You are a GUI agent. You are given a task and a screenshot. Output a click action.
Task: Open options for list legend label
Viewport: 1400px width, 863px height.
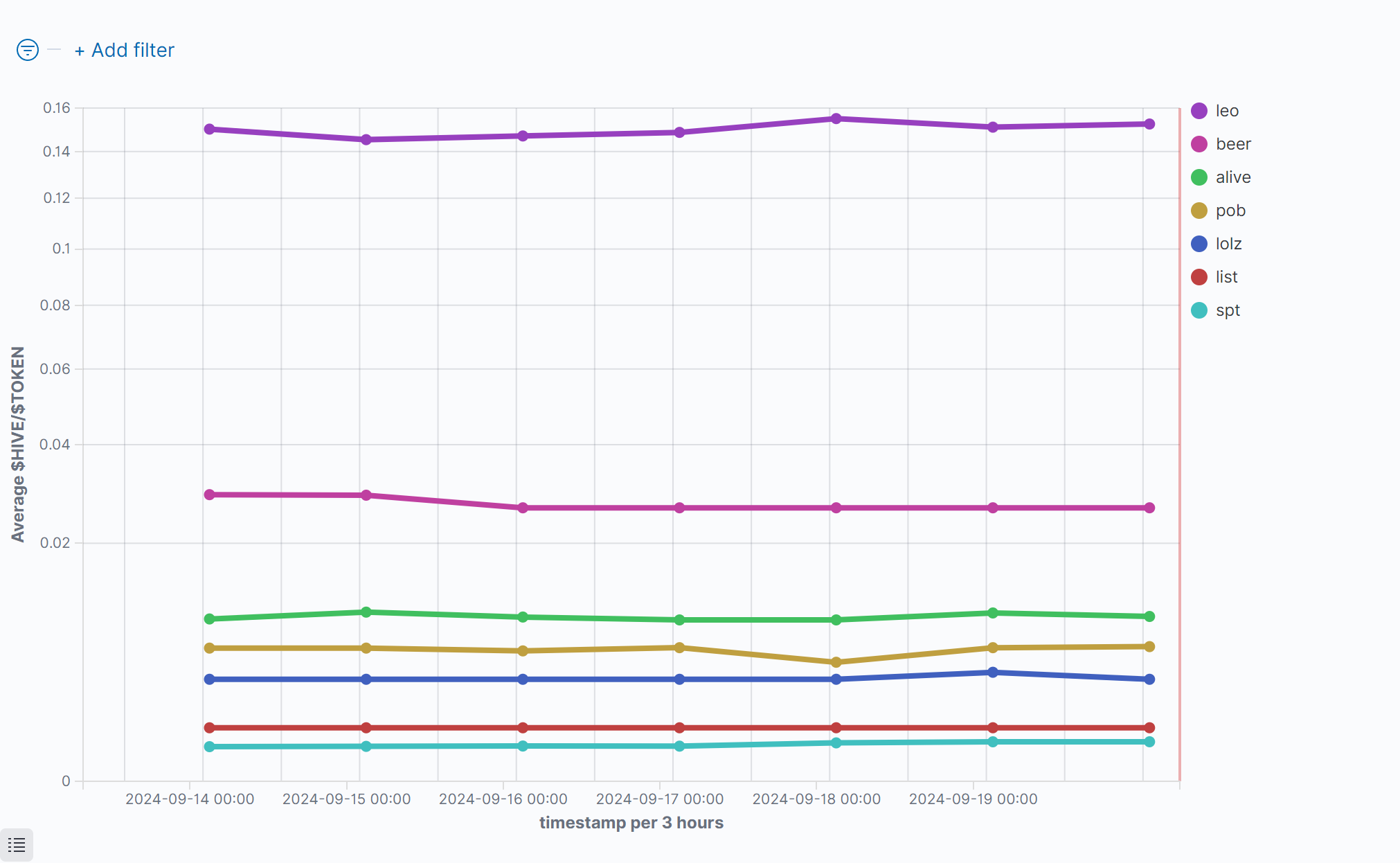click(x=1226, y=277)
